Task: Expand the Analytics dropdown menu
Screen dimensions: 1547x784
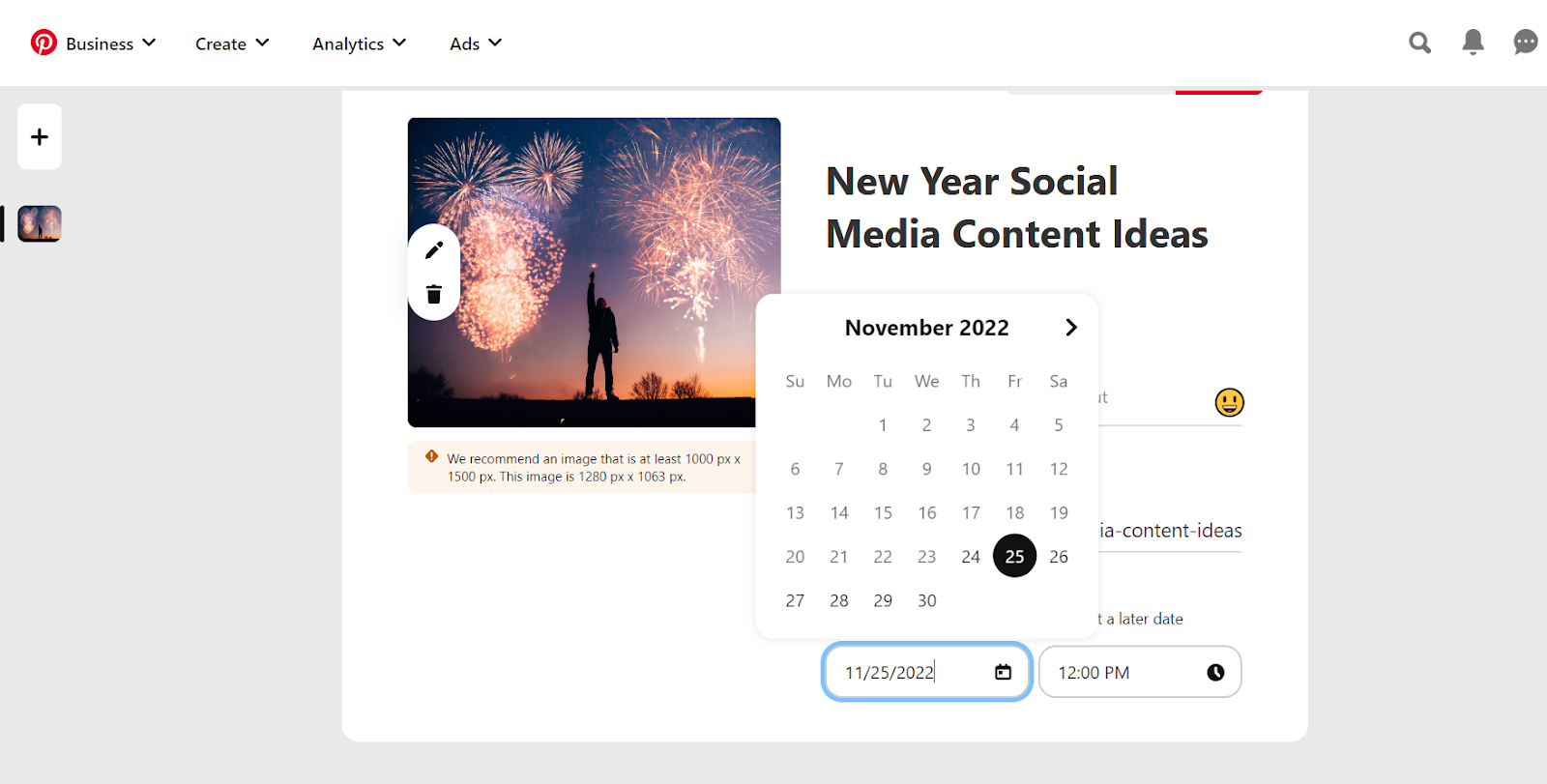Action: coord(359,44)
